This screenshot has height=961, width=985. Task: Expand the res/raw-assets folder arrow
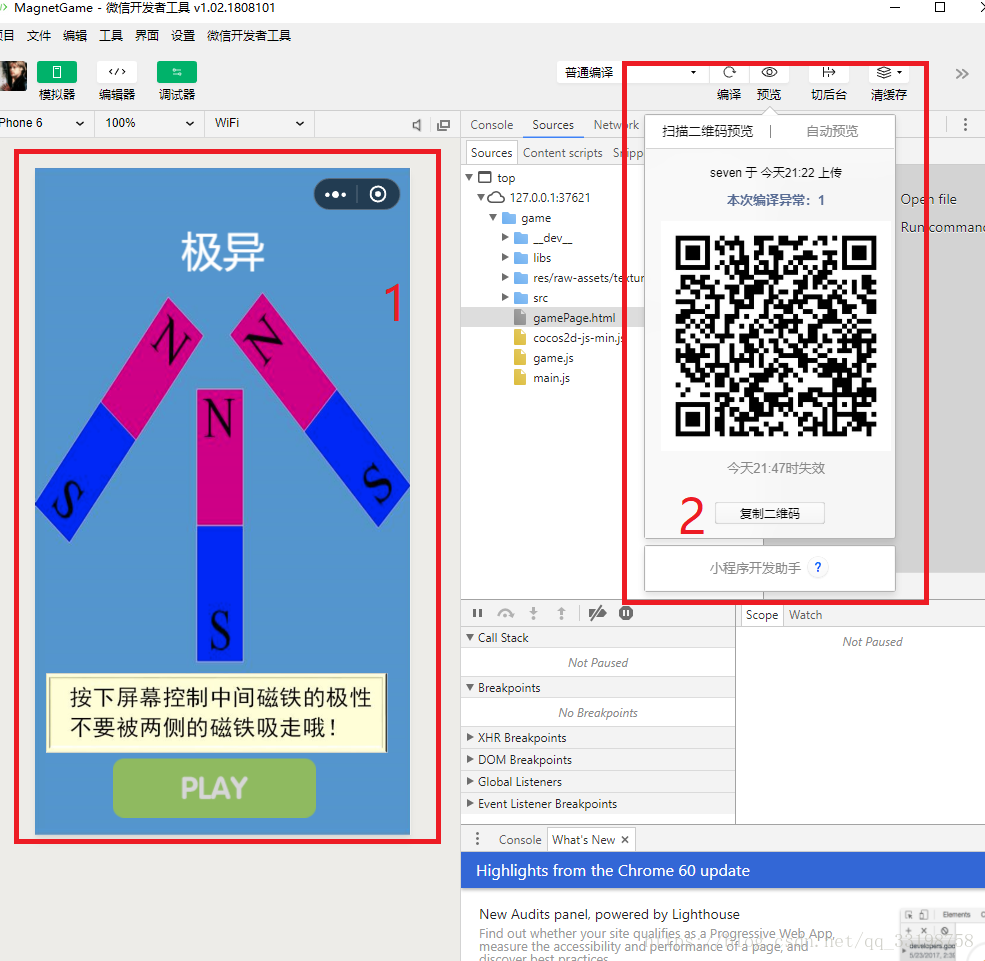click(505, 277)
